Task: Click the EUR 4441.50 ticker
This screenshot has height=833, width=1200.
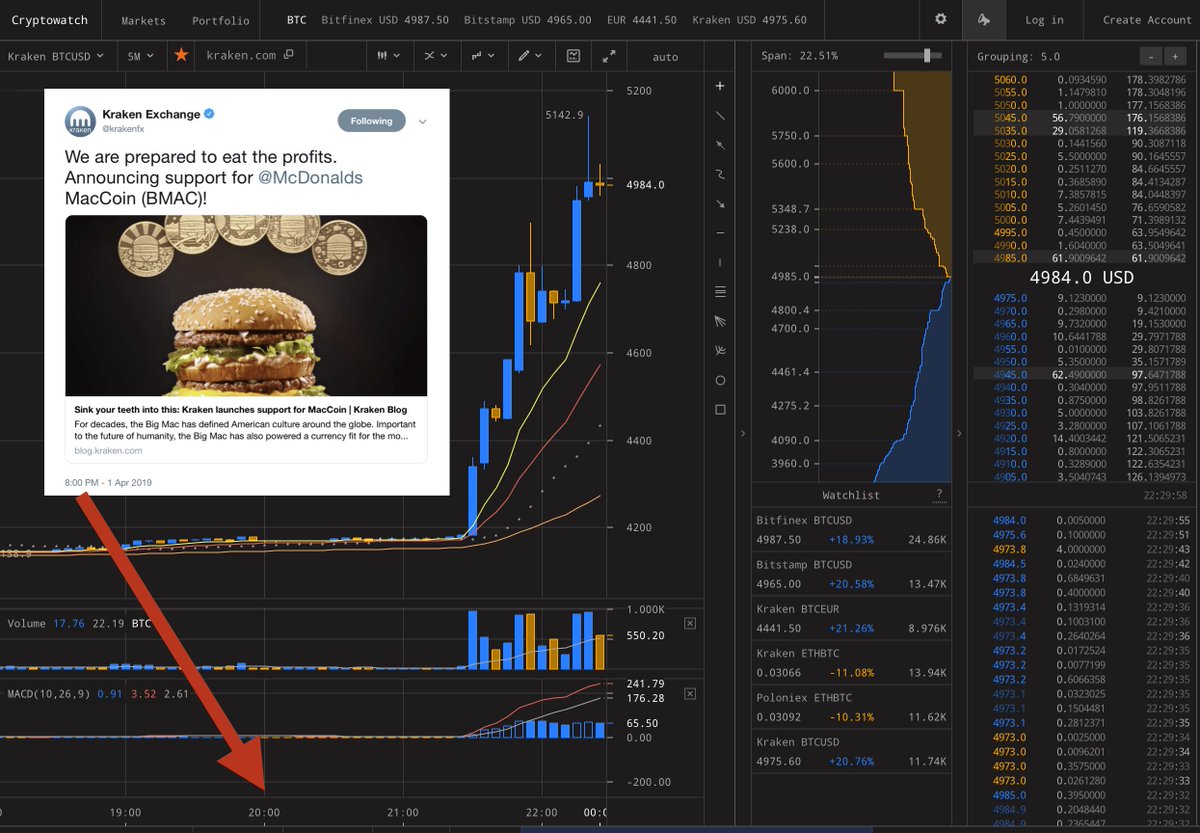Action: (641, 20)
